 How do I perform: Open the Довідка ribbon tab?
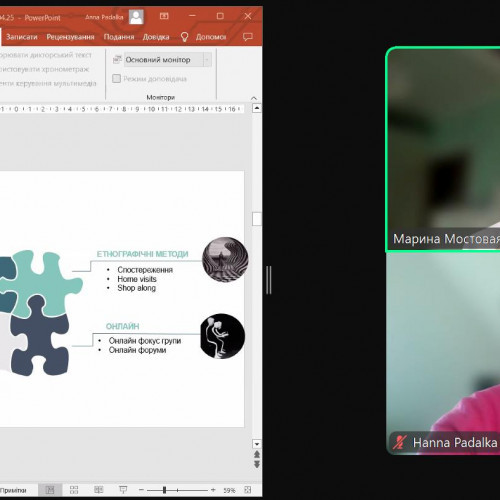(x=156, y=37)
